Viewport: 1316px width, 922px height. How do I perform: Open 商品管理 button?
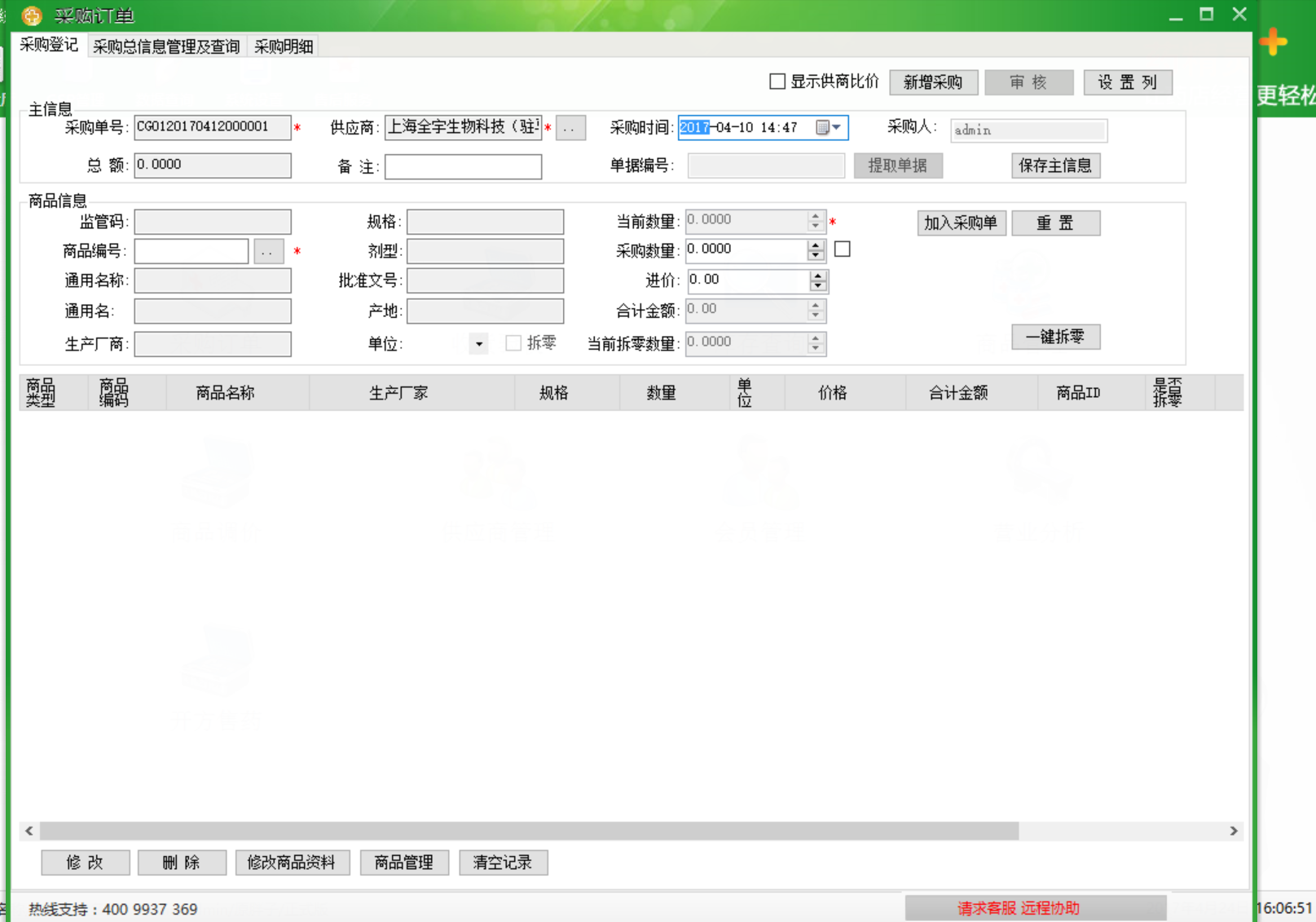pos(404,862)
